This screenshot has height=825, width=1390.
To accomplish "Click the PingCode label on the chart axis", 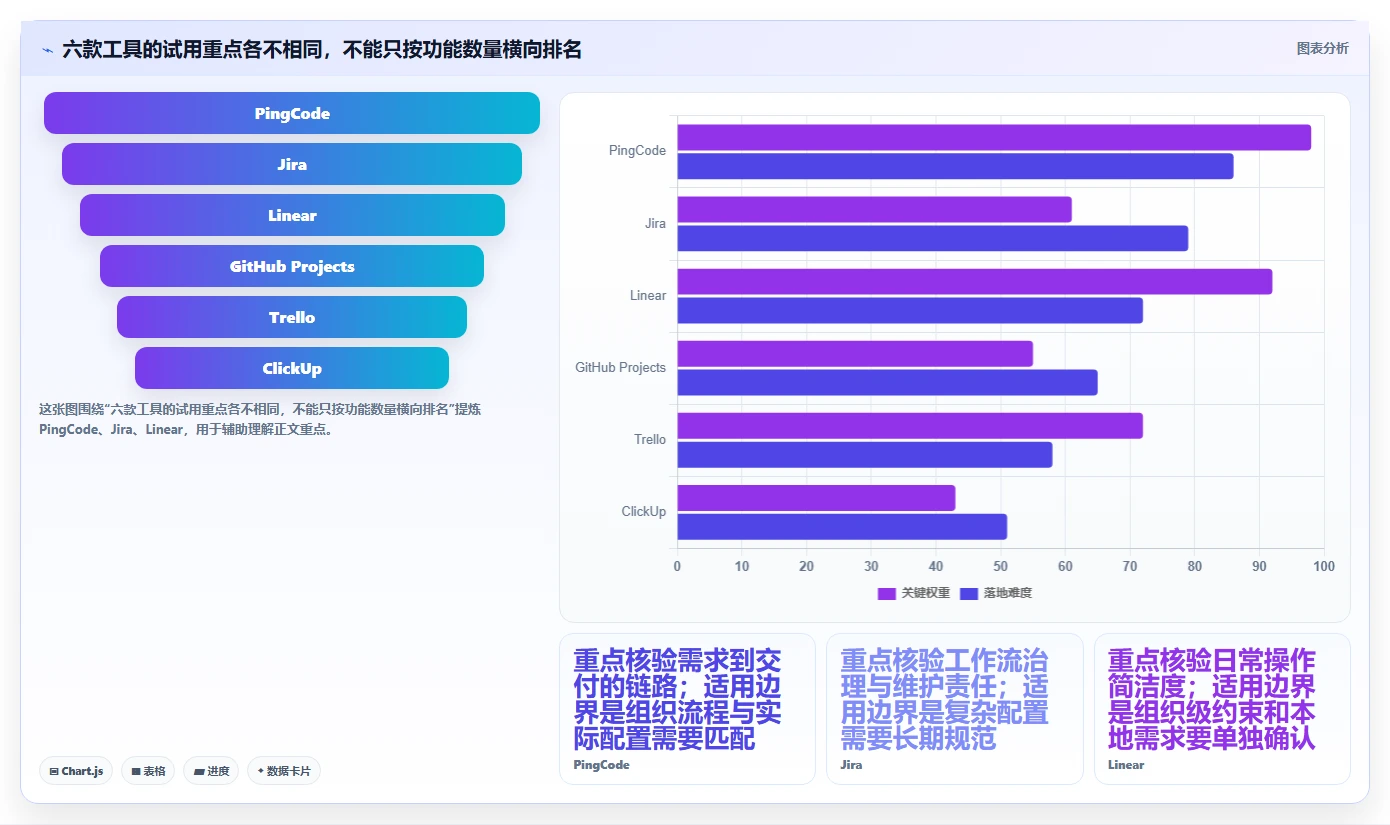I will 637,151.
